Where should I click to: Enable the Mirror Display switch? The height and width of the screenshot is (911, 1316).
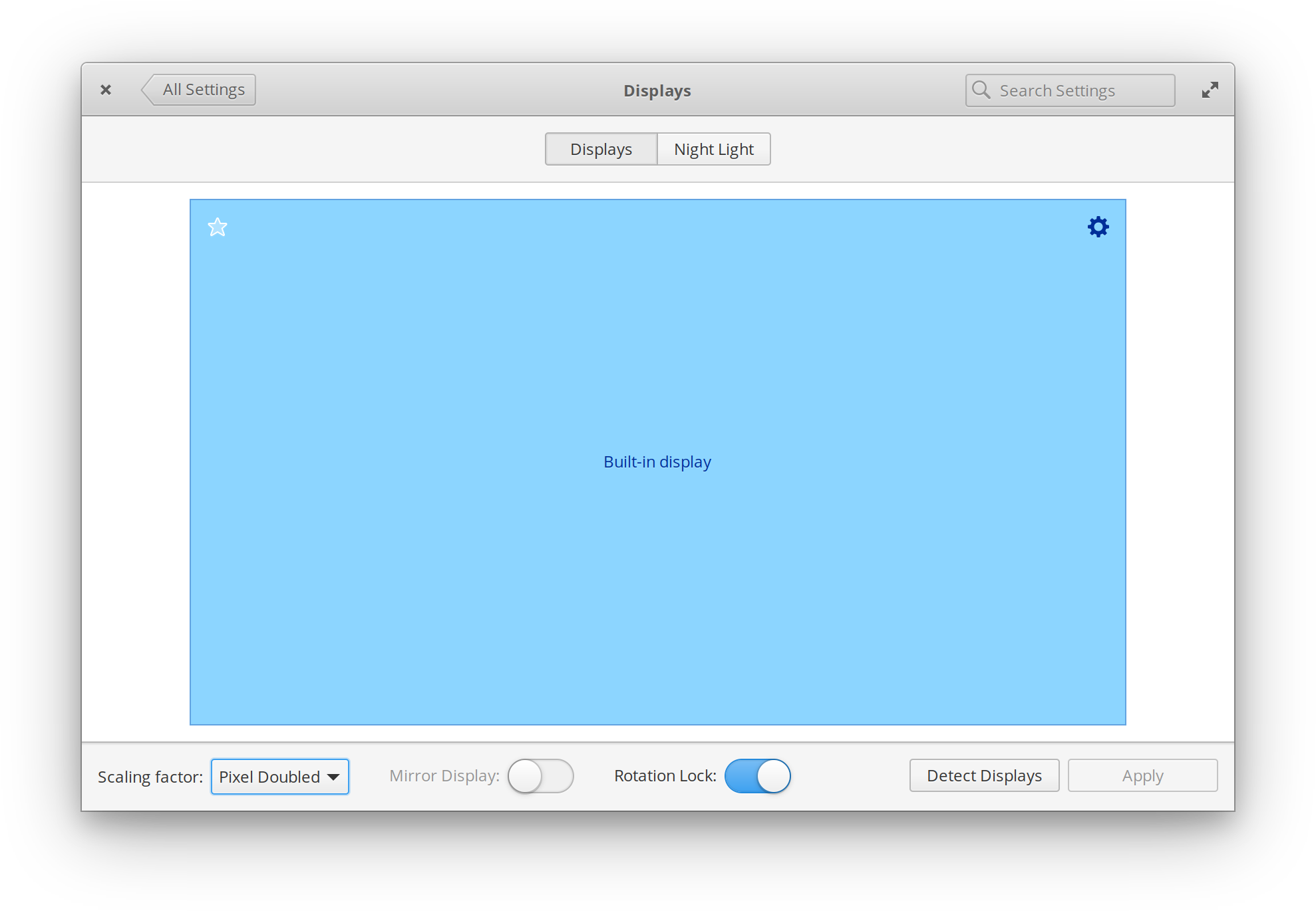(x=540, y=776)
